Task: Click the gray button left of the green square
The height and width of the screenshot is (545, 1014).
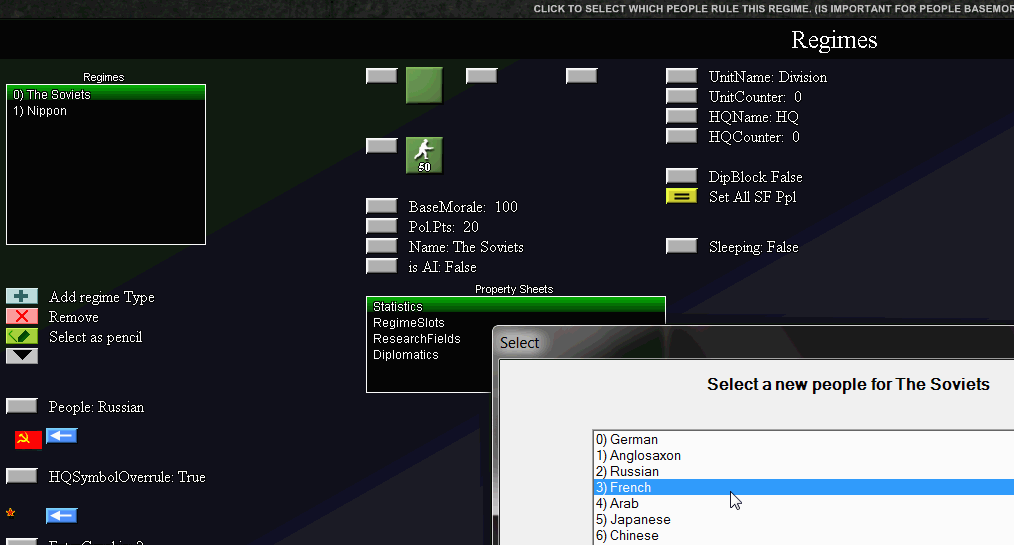Action: pyautogui.click(x=382, y=76)
